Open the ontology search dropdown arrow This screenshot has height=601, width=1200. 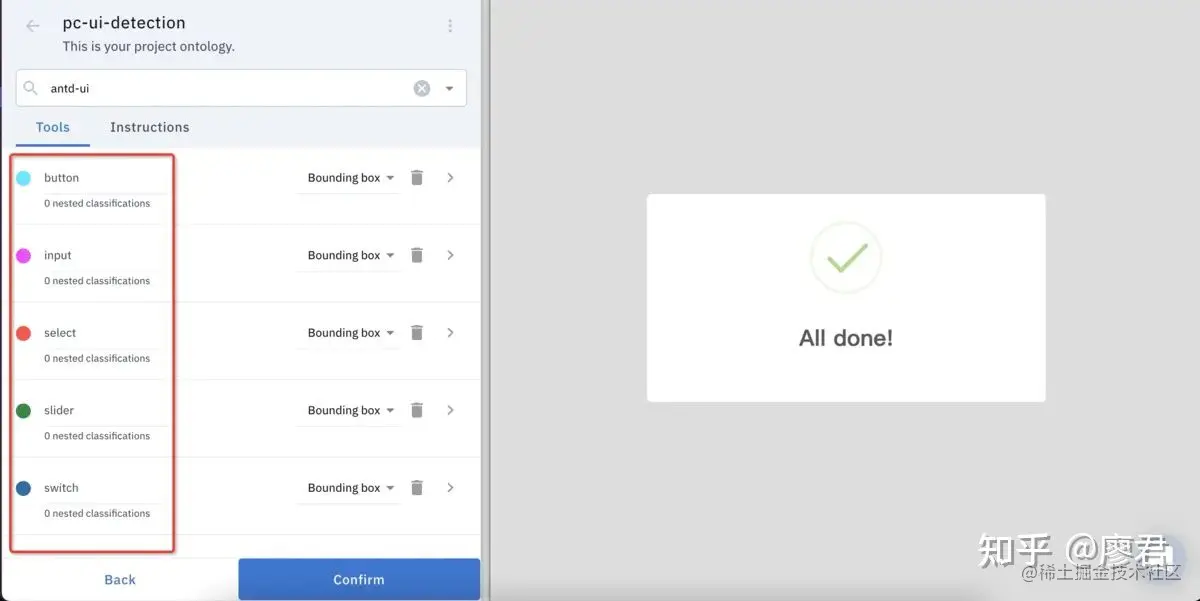449,88
